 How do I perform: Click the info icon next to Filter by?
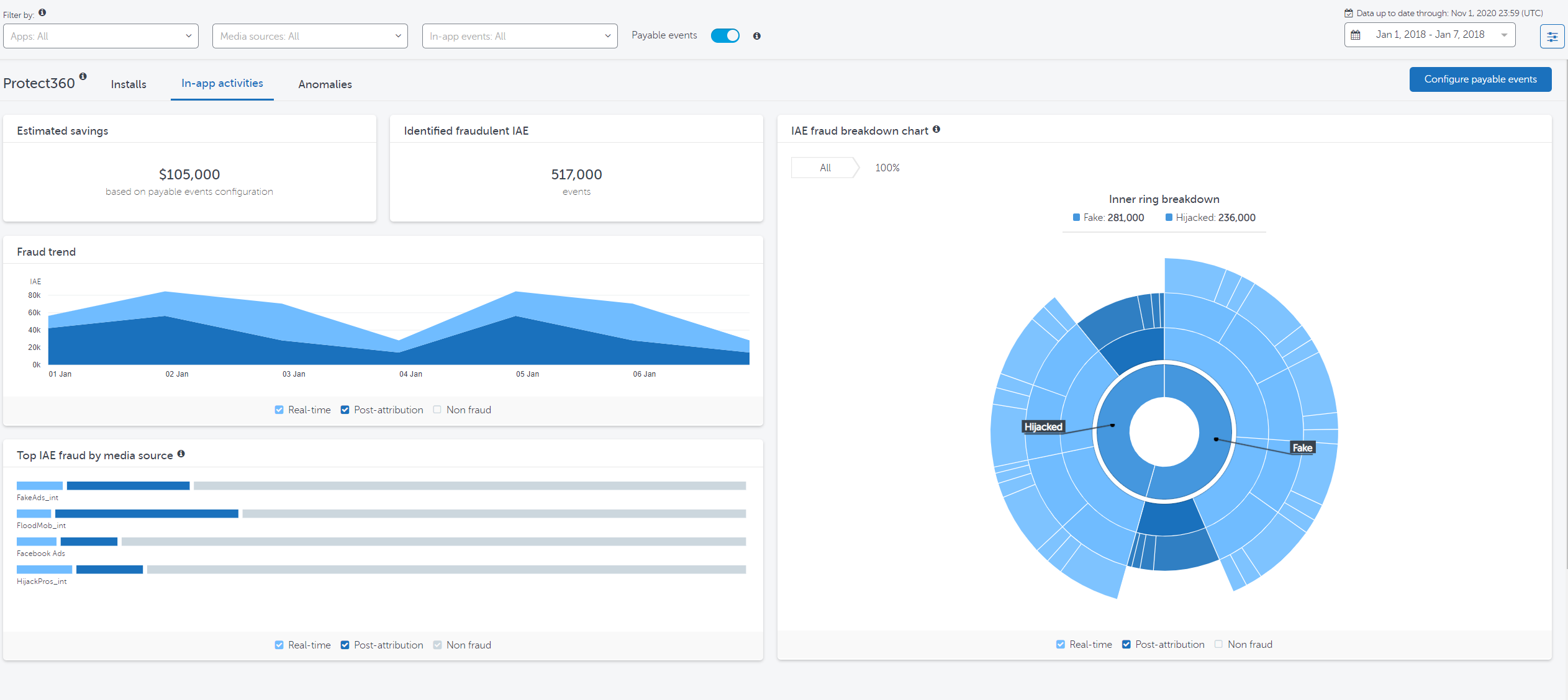click(42, 12)
